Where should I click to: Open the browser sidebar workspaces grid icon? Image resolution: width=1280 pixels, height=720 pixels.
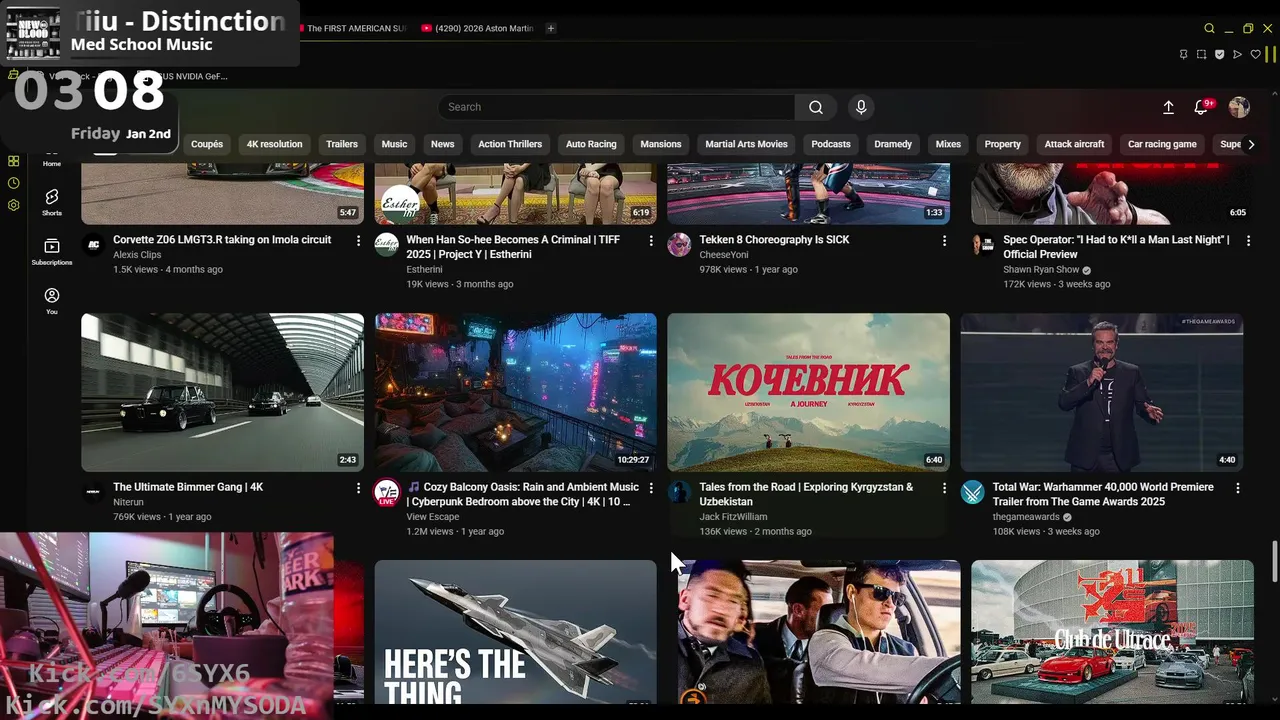[x=14, y=161]
